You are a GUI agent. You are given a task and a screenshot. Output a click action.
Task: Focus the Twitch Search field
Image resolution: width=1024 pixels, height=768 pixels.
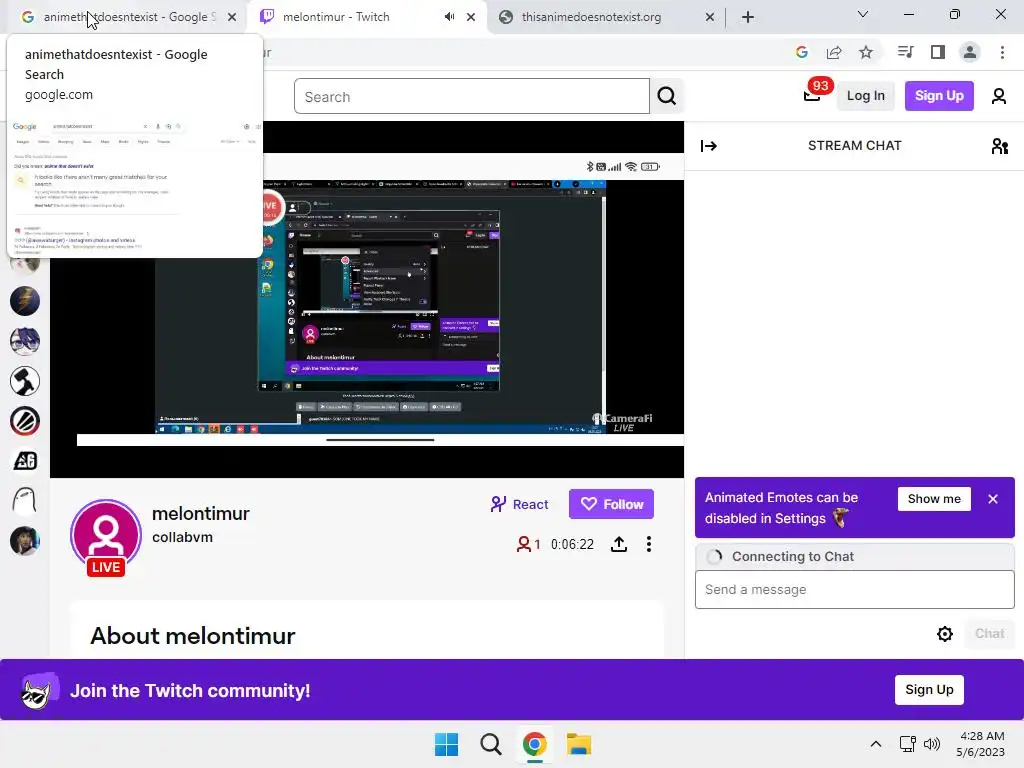pos(472,97)
